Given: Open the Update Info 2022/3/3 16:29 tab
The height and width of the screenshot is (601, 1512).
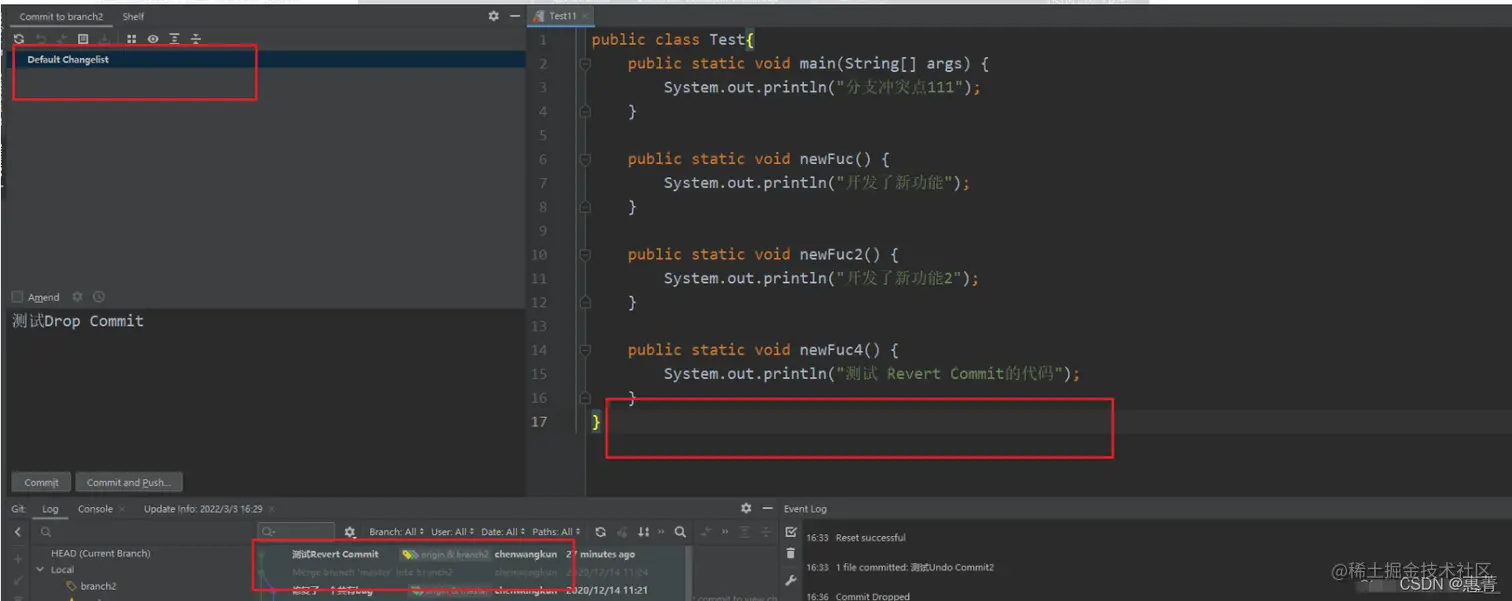Looking at the screenshot, I should (x=203, y=509).
